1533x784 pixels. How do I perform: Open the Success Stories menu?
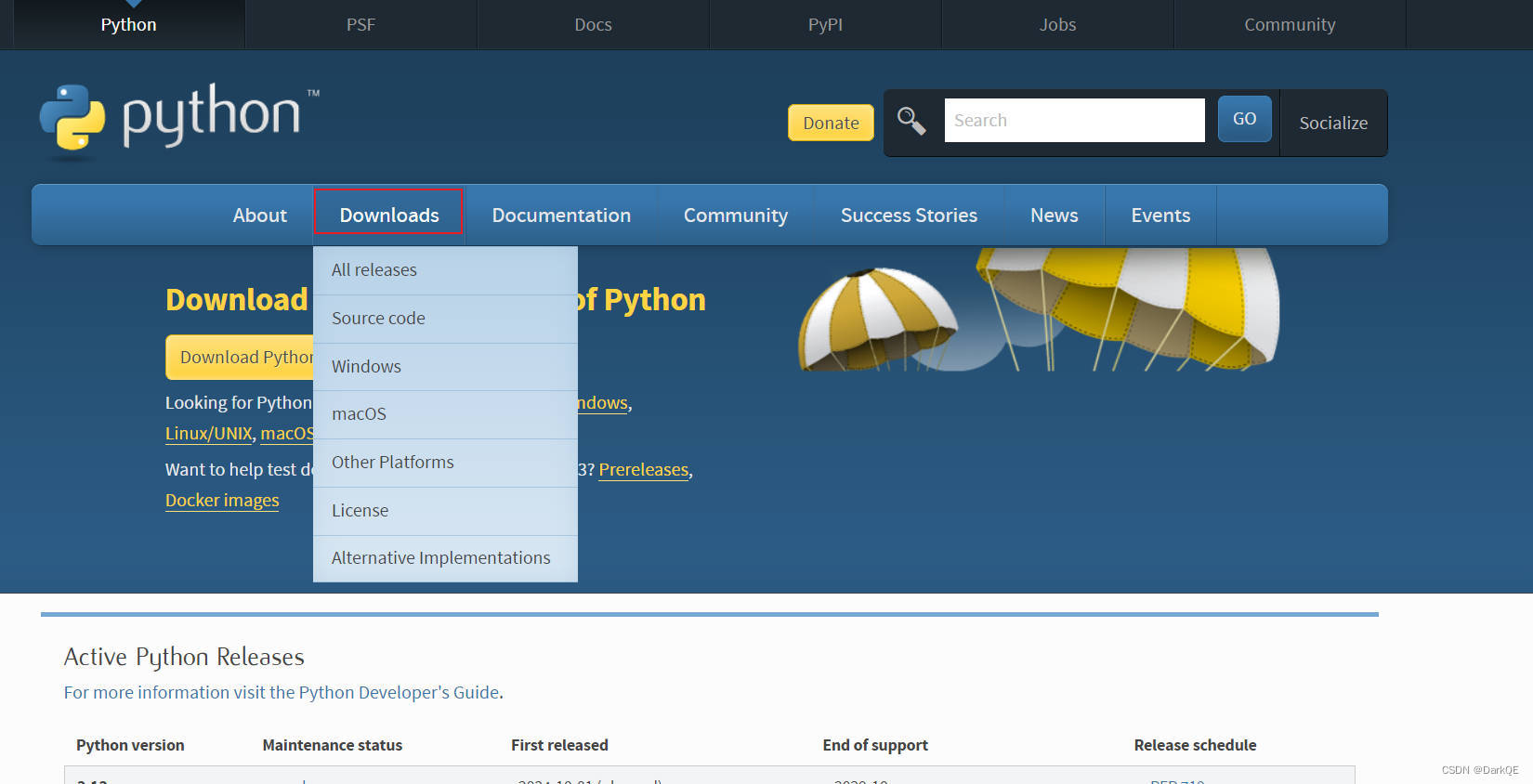pyautogui.click(x=909, y=215)
